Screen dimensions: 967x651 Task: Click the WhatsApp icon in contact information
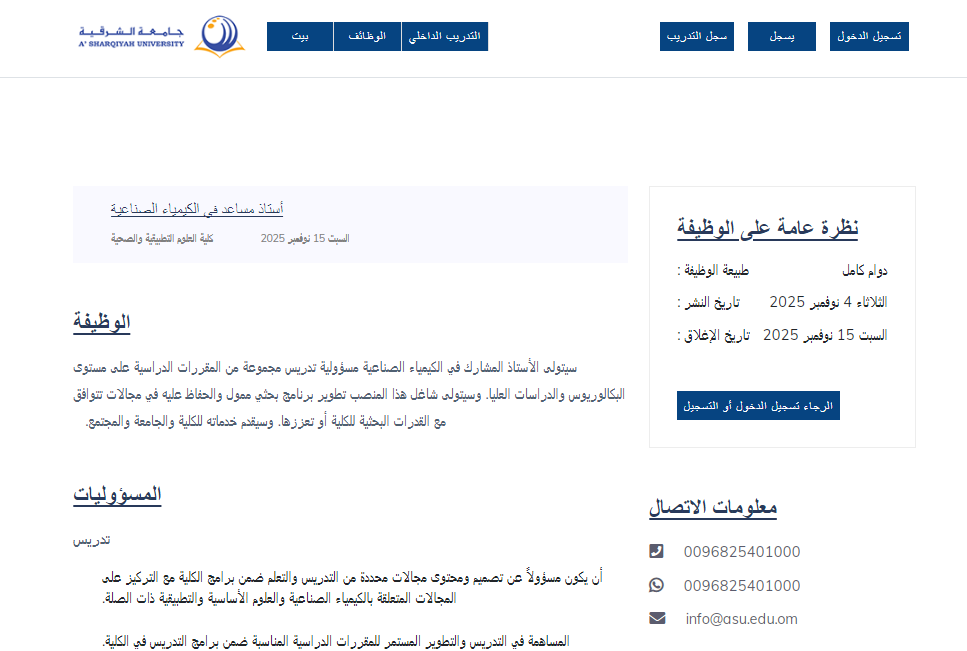point(656,585)
